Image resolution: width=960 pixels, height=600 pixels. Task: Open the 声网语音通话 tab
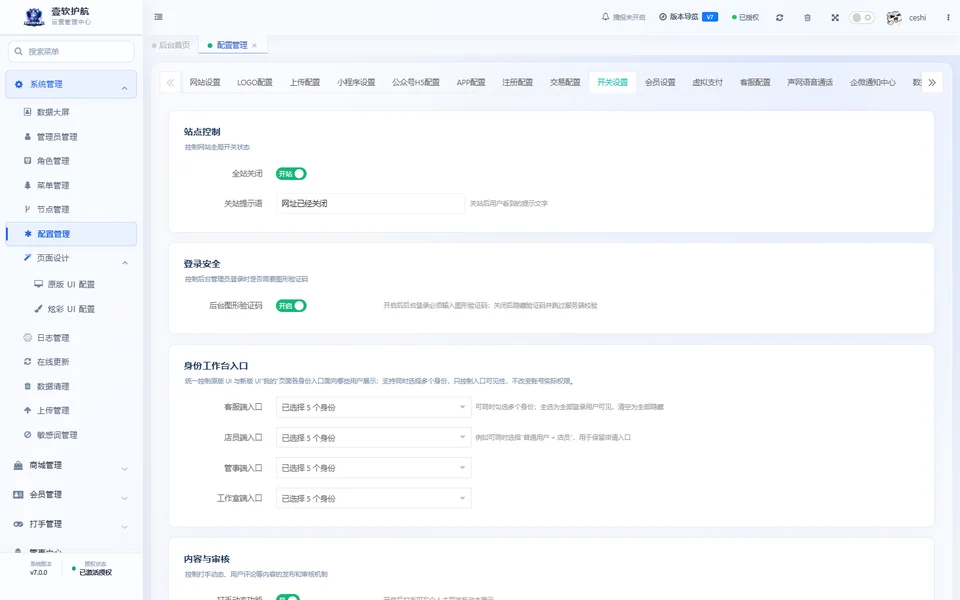pyautogui.click(x=810, y=82)
